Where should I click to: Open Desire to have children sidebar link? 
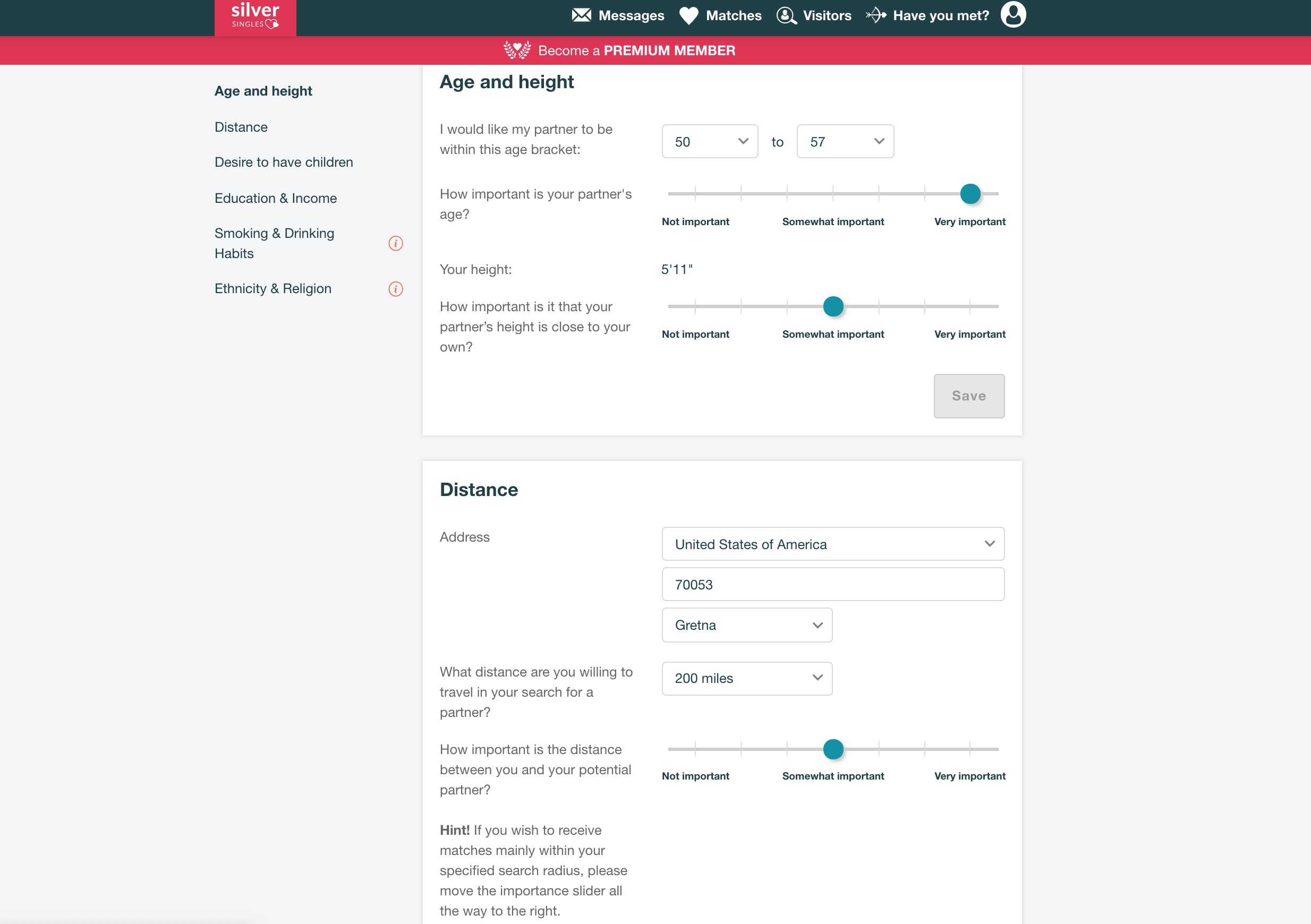coord(284,162)
